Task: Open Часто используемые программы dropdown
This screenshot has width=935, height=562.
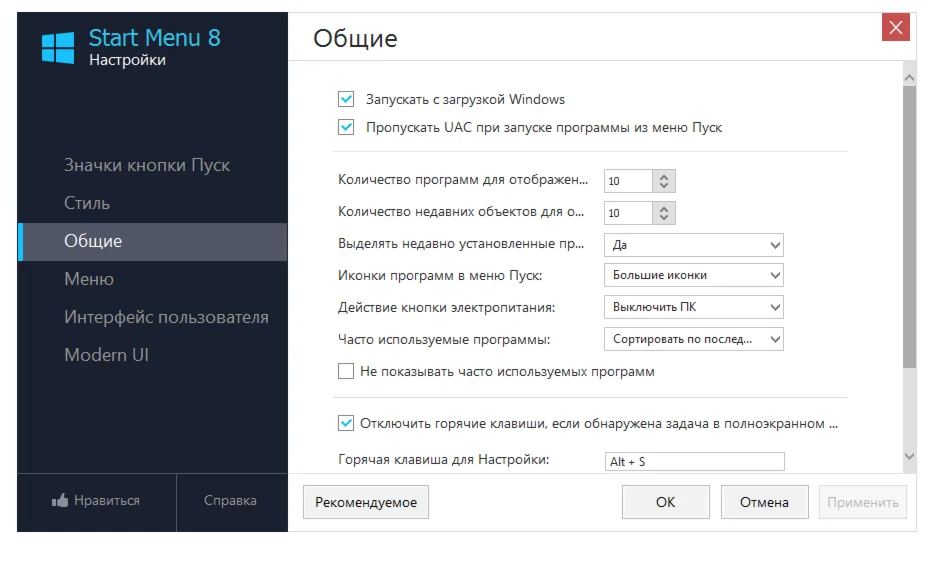Action: click(x=693, y=339)
